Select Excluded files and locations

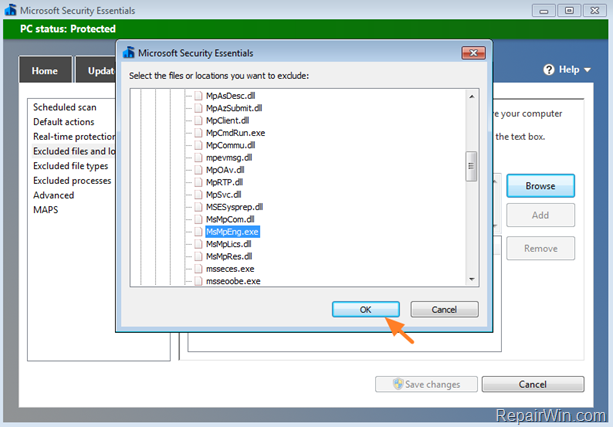[74, 151]
